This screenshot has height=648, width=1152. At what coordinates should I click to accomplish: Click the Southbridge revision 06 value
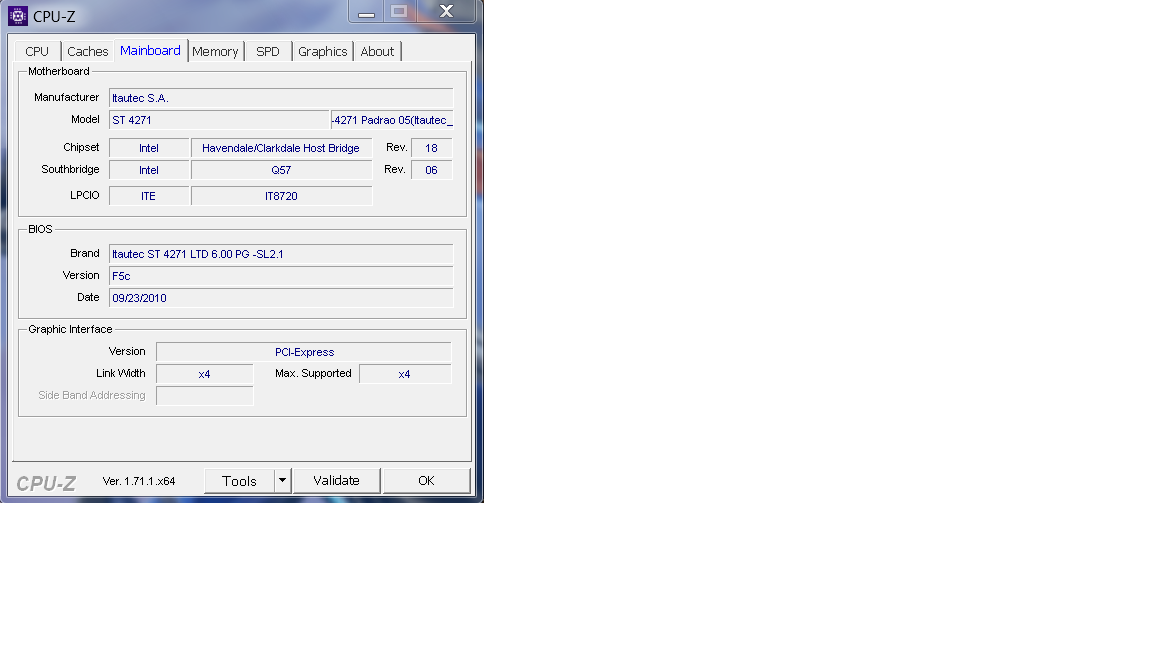pyautogui.click(x=431, y=170)
